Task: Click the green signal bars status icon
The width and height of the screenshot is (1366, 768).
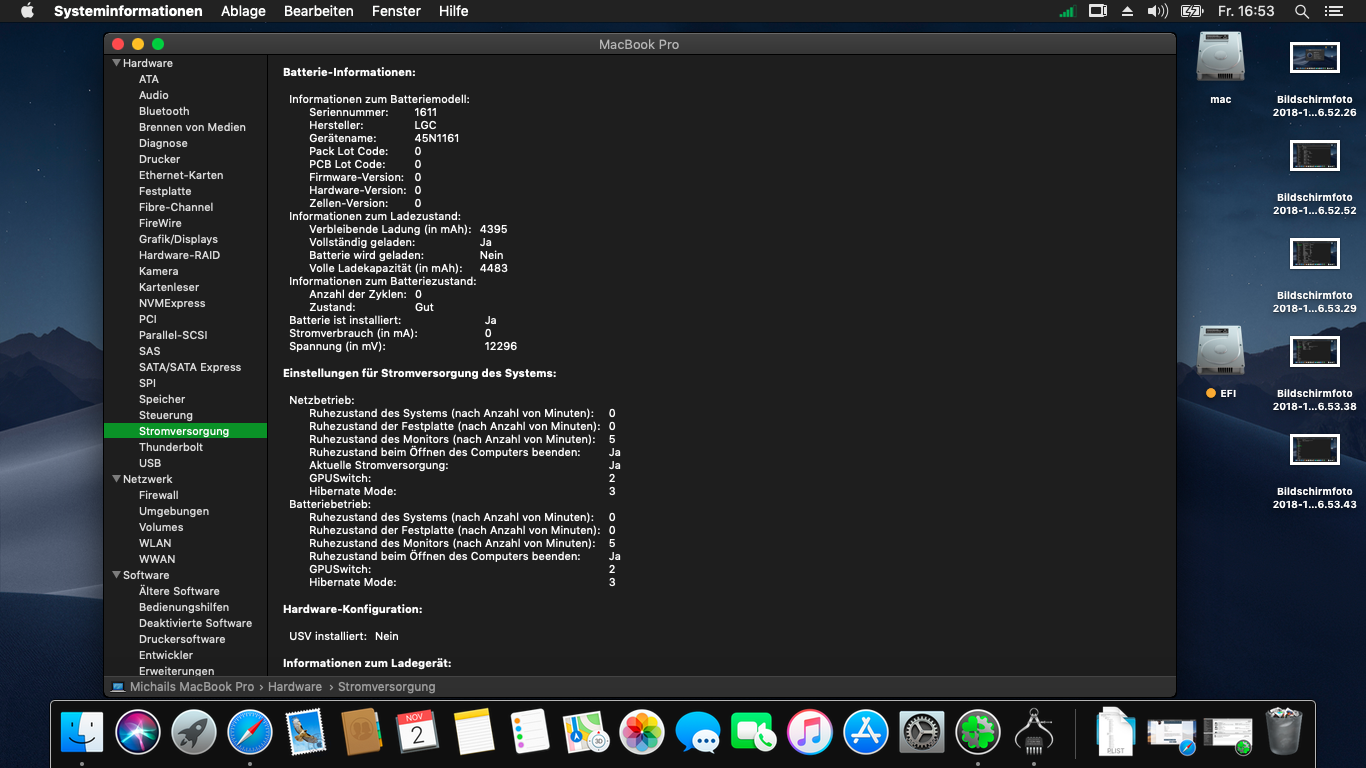Action: (1067, 11)
